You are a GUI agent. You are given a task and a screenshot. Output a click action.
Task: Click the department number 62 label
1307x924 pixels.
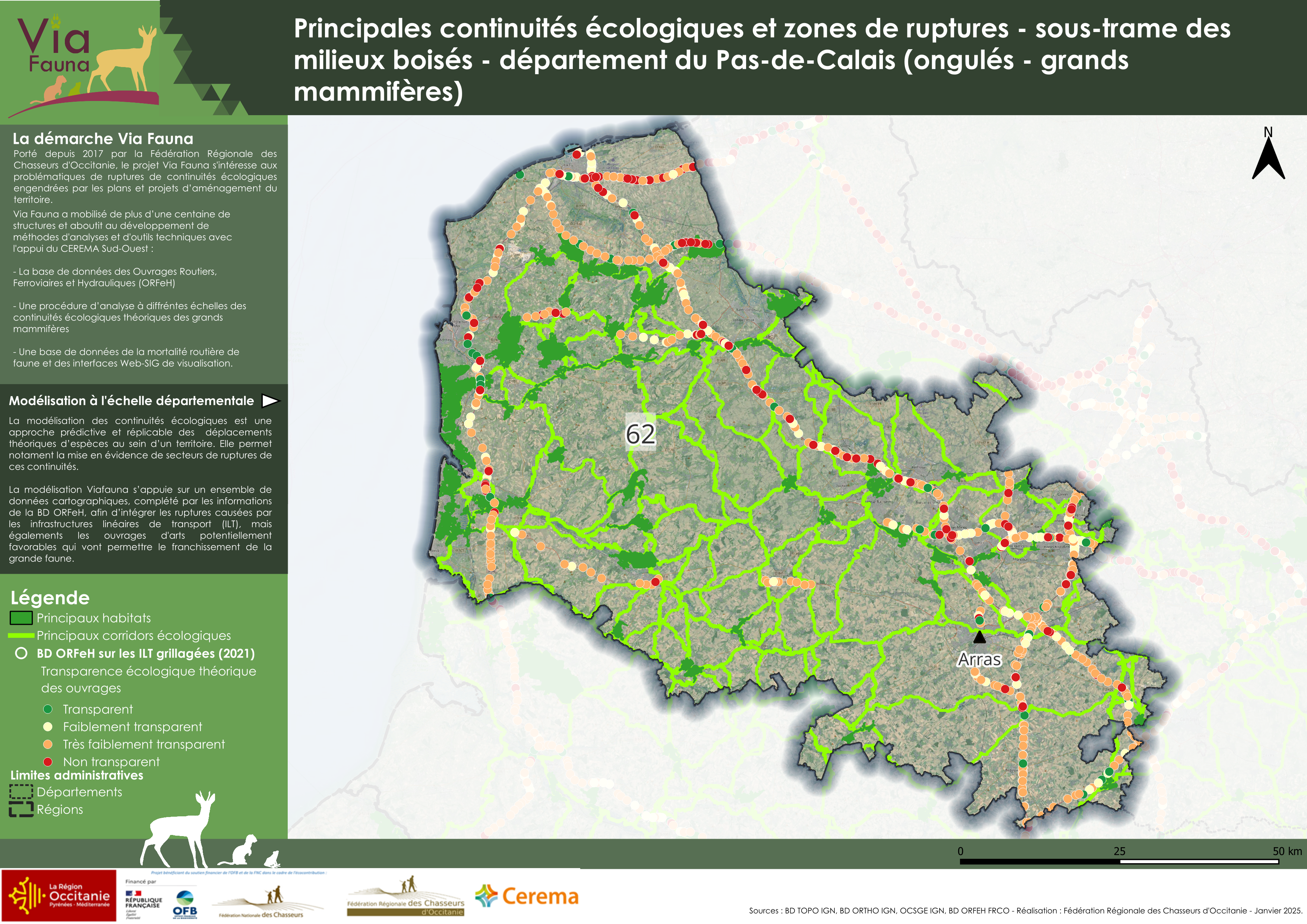[x=640, y=435]
